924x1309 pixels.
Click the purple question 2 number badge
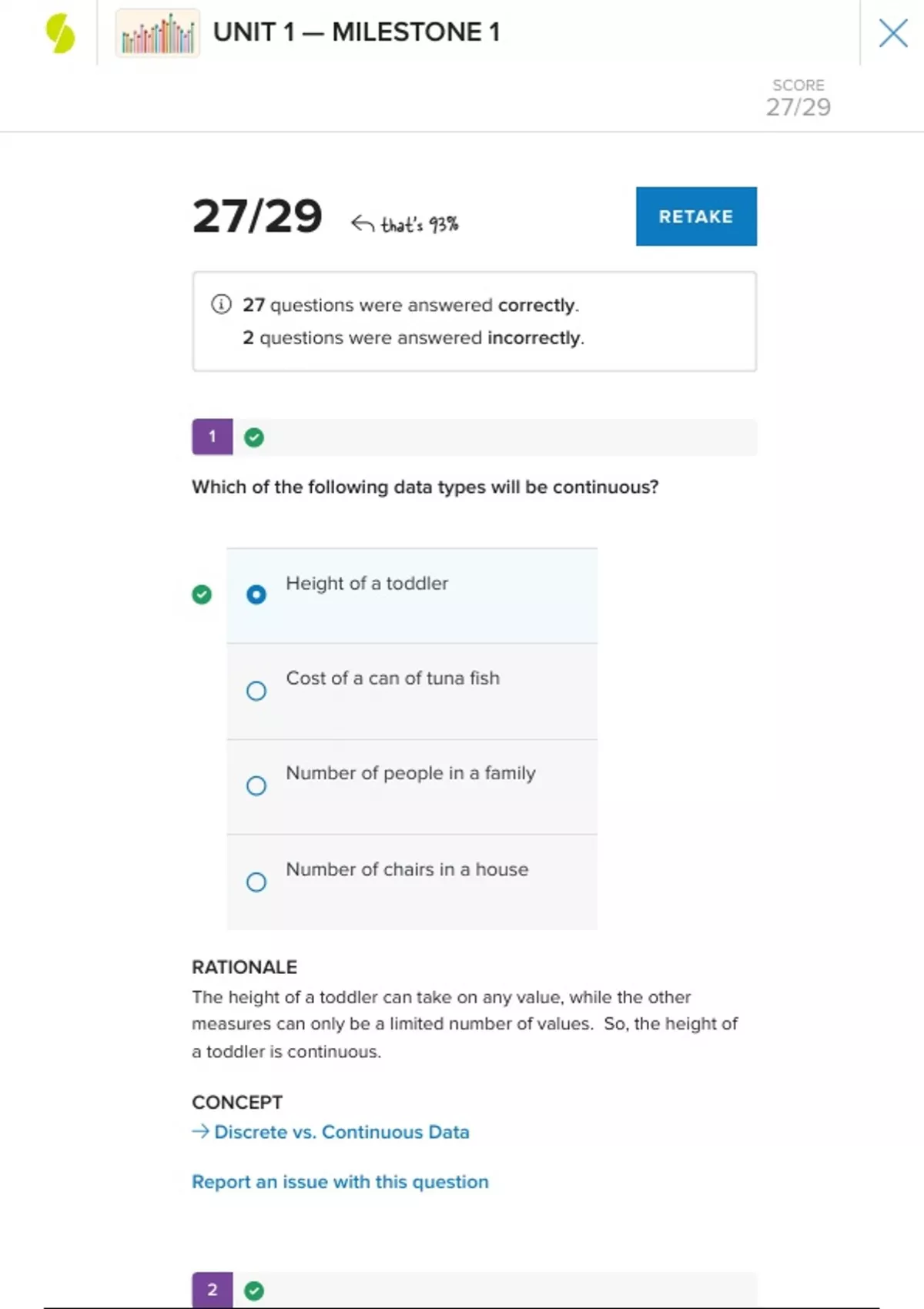[x=213, y=1290]
